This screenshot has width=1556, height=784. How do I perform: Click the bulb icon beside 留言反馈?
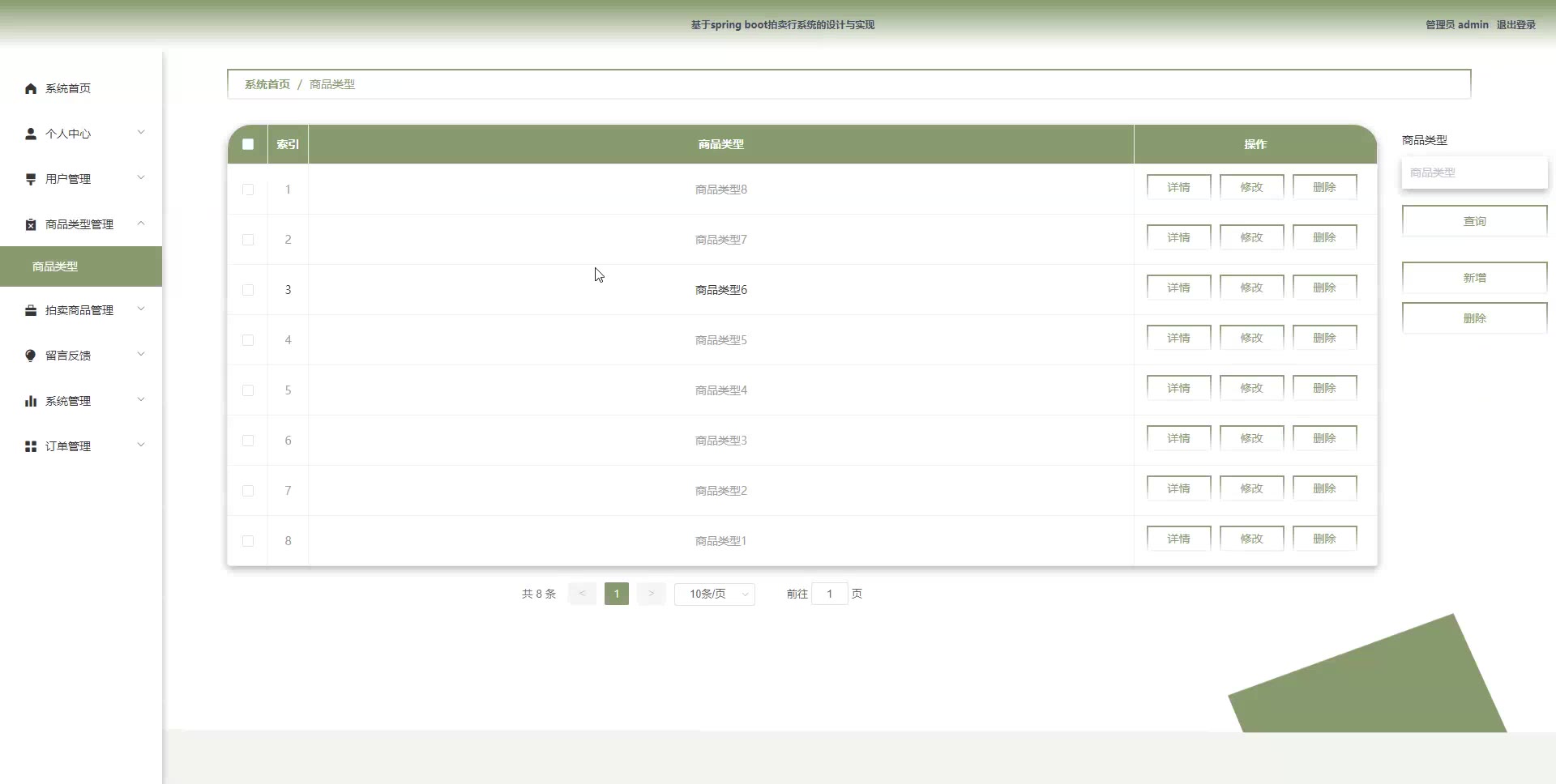[31, 356]
